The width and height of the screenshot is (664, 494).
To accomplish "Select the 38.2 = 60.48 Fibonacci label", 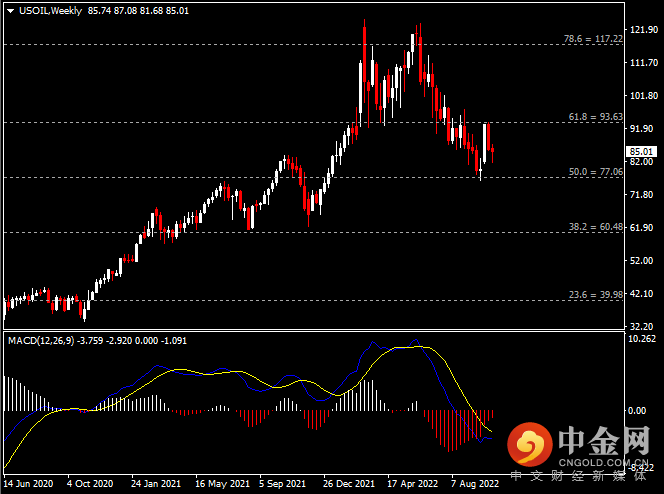I will (596, 227).
